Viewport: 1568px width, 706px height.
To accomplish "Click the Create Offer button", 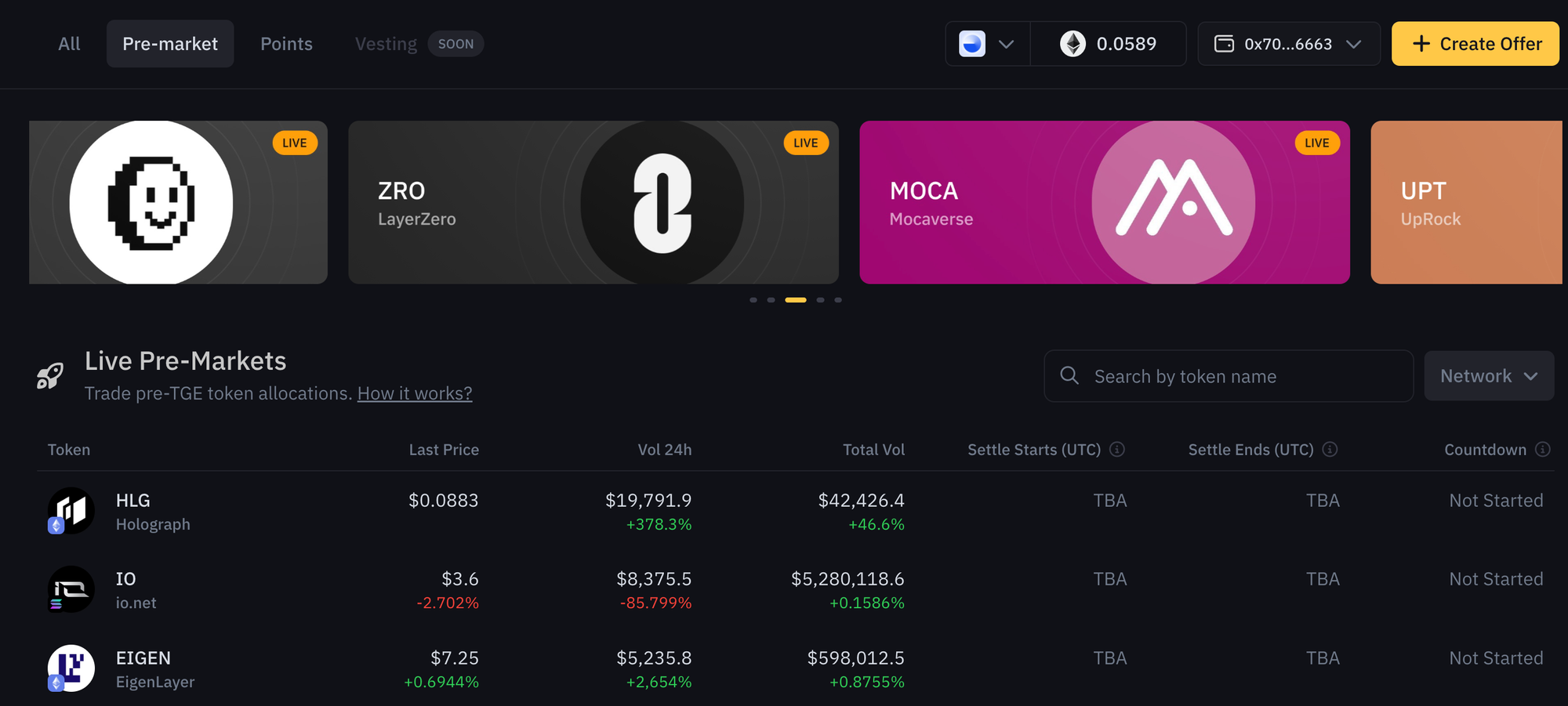I will point(1475,44).
